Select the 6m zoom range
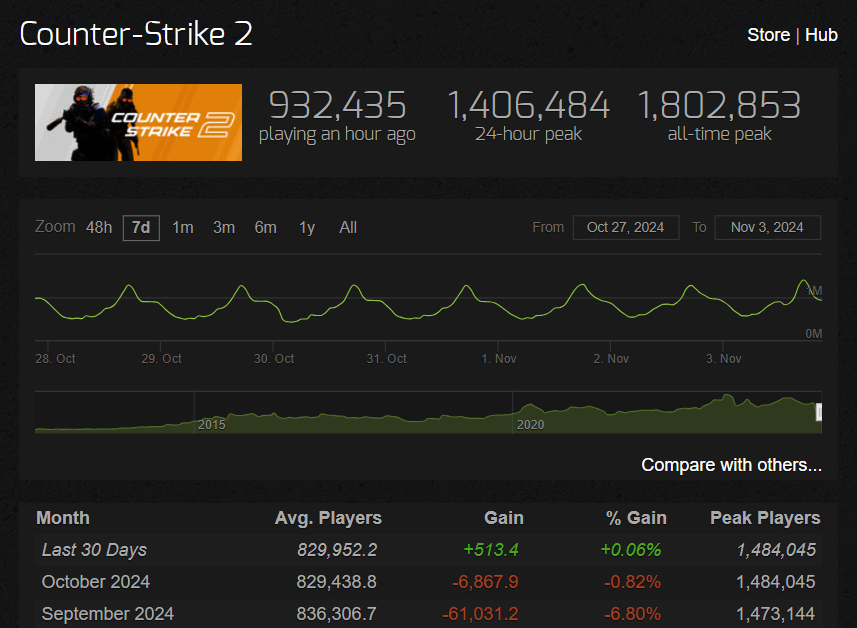The image size is (857, 628). 266,227
